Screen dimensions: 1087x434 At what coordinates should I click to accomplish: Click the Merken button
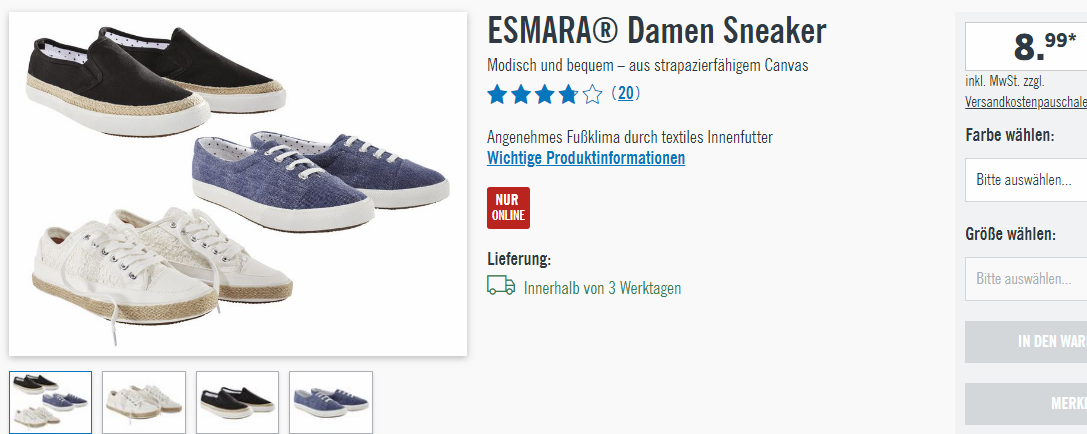(x=1026, y=403)
